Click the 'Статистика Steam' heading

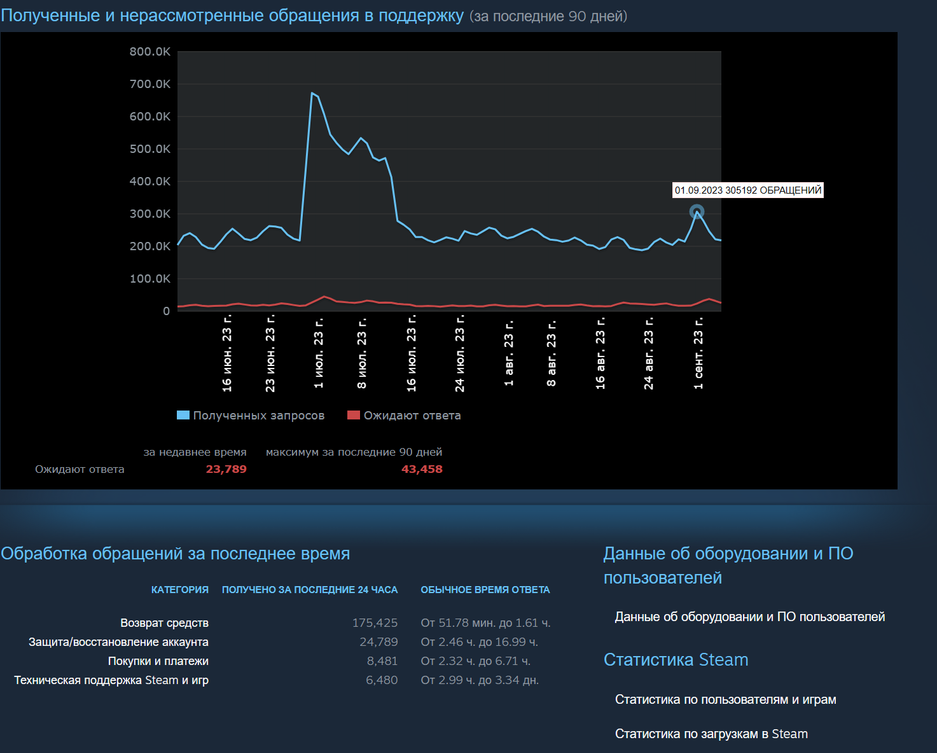pyautogui.click(x=676, y=660)
